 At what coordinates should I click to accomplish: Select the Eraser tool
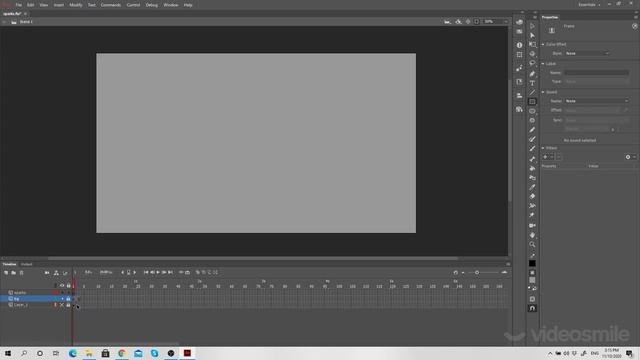(x=532, y=196)
